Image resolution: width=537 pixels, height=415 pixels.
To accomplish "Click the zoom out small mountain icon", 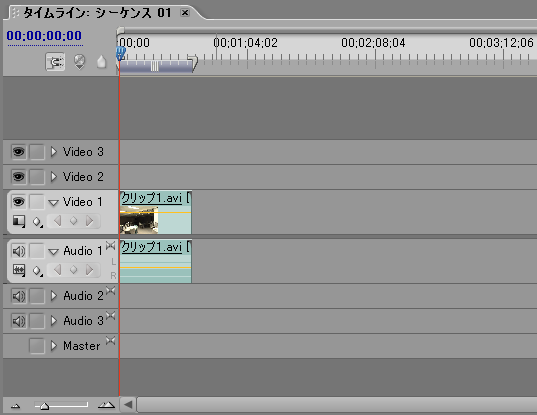I will 15,406.
